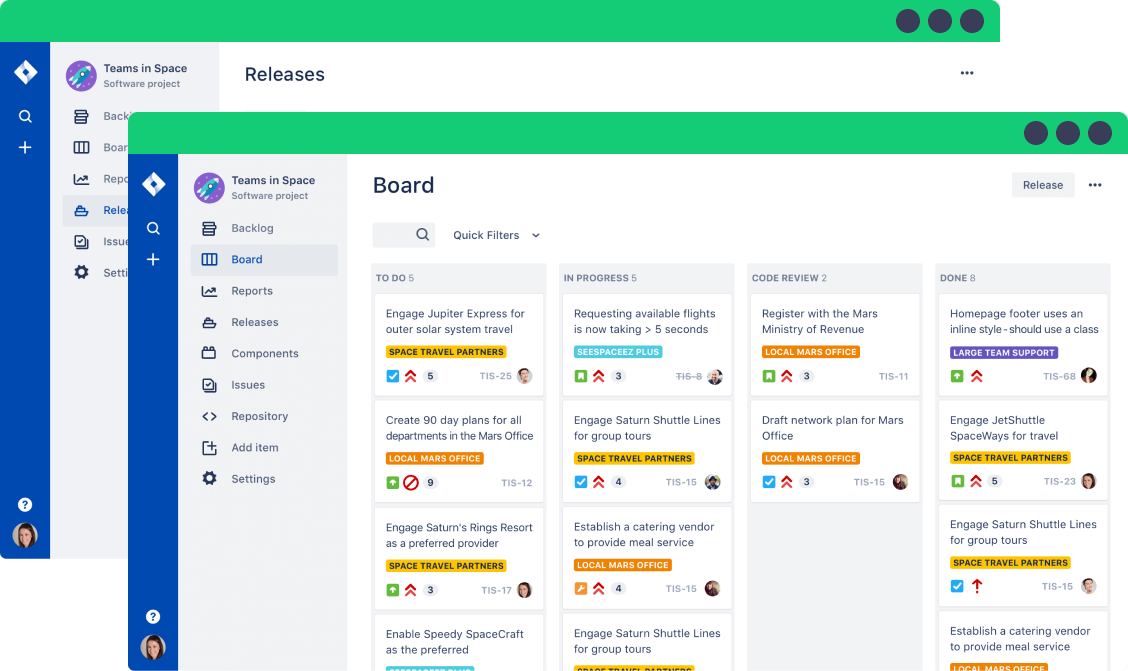Click assignee avatar on TIS-17 card
Image resolution: width=1128 pixels, height=671 pixels.
tap(524, 590)
